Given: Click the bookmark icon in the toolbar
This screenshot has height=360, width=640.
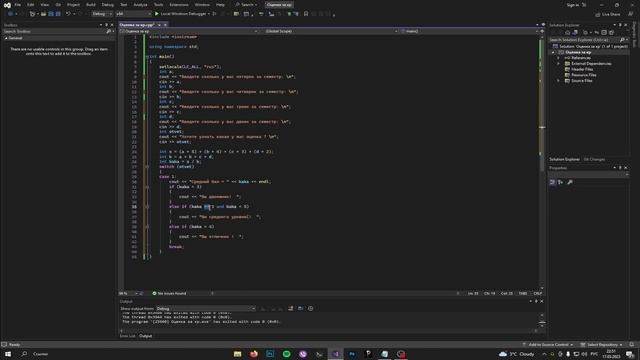Looking at the screenshot, I should (306, 14).
